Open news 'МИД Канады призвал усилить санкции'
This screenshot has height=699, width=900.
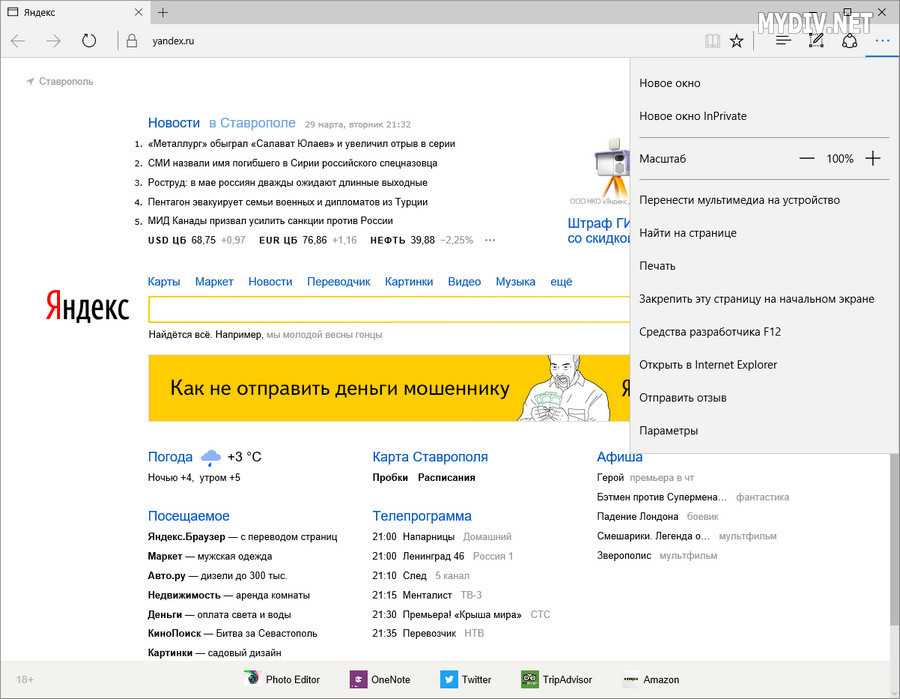[270, 221]
